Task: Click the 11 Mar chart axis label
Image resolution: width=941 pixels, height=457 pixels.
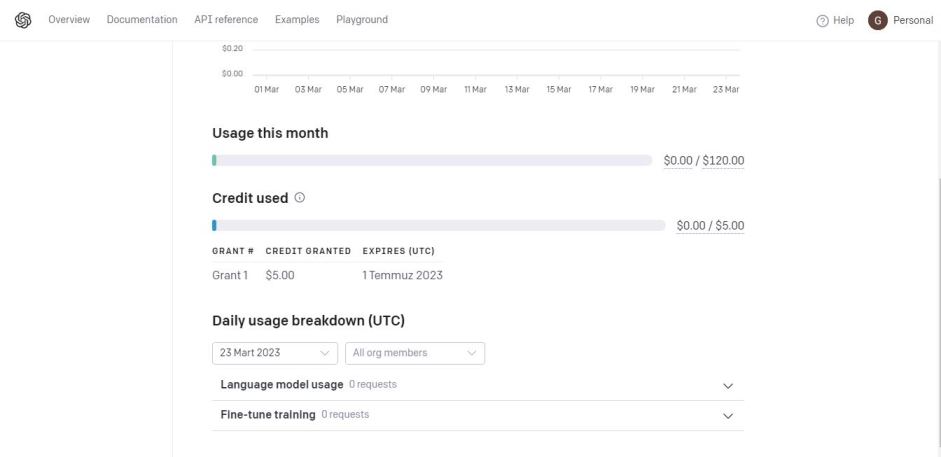Action: tap(475, 89)
